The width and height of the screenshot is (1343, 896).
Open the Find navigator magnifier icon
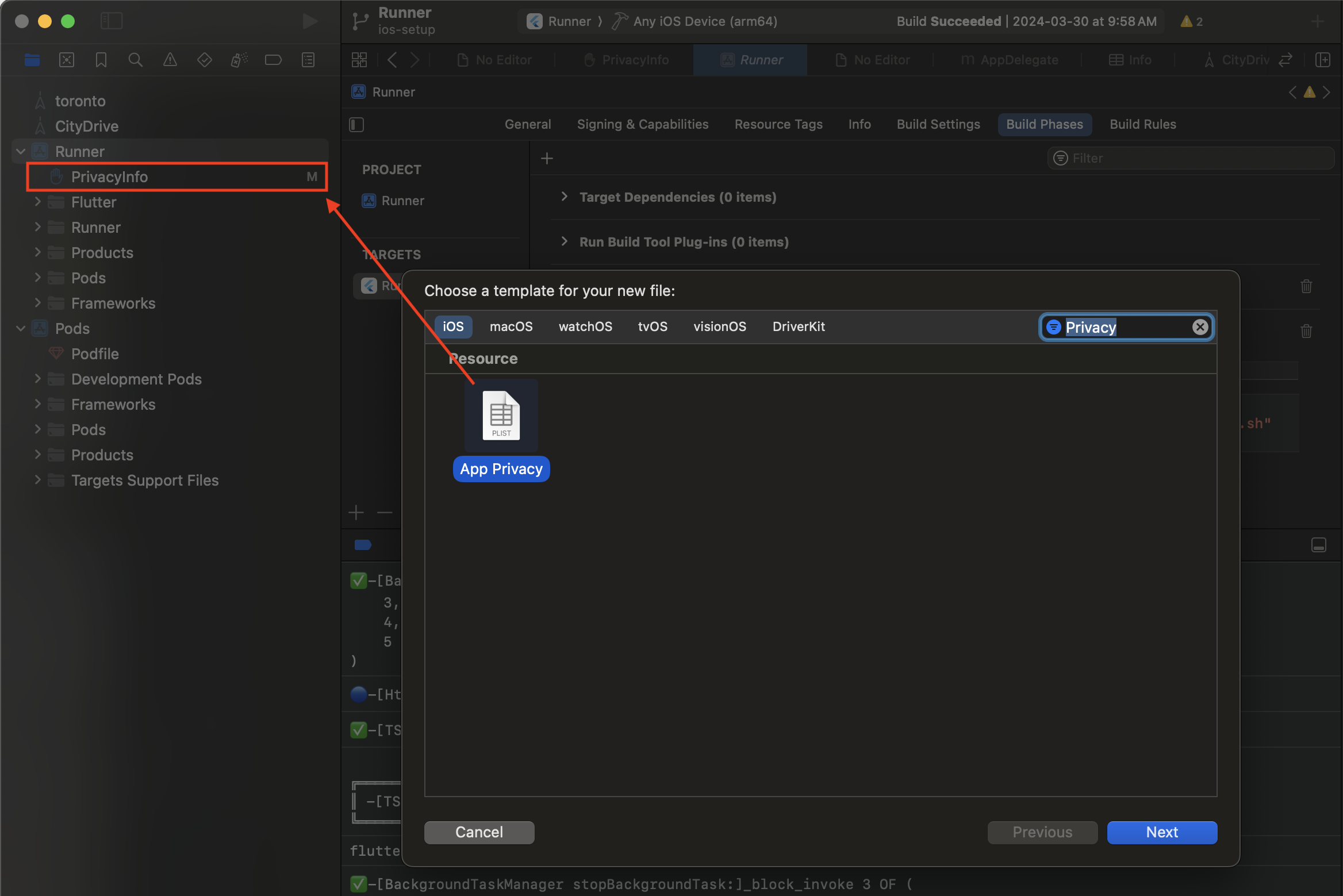click(x=136, y=60)
